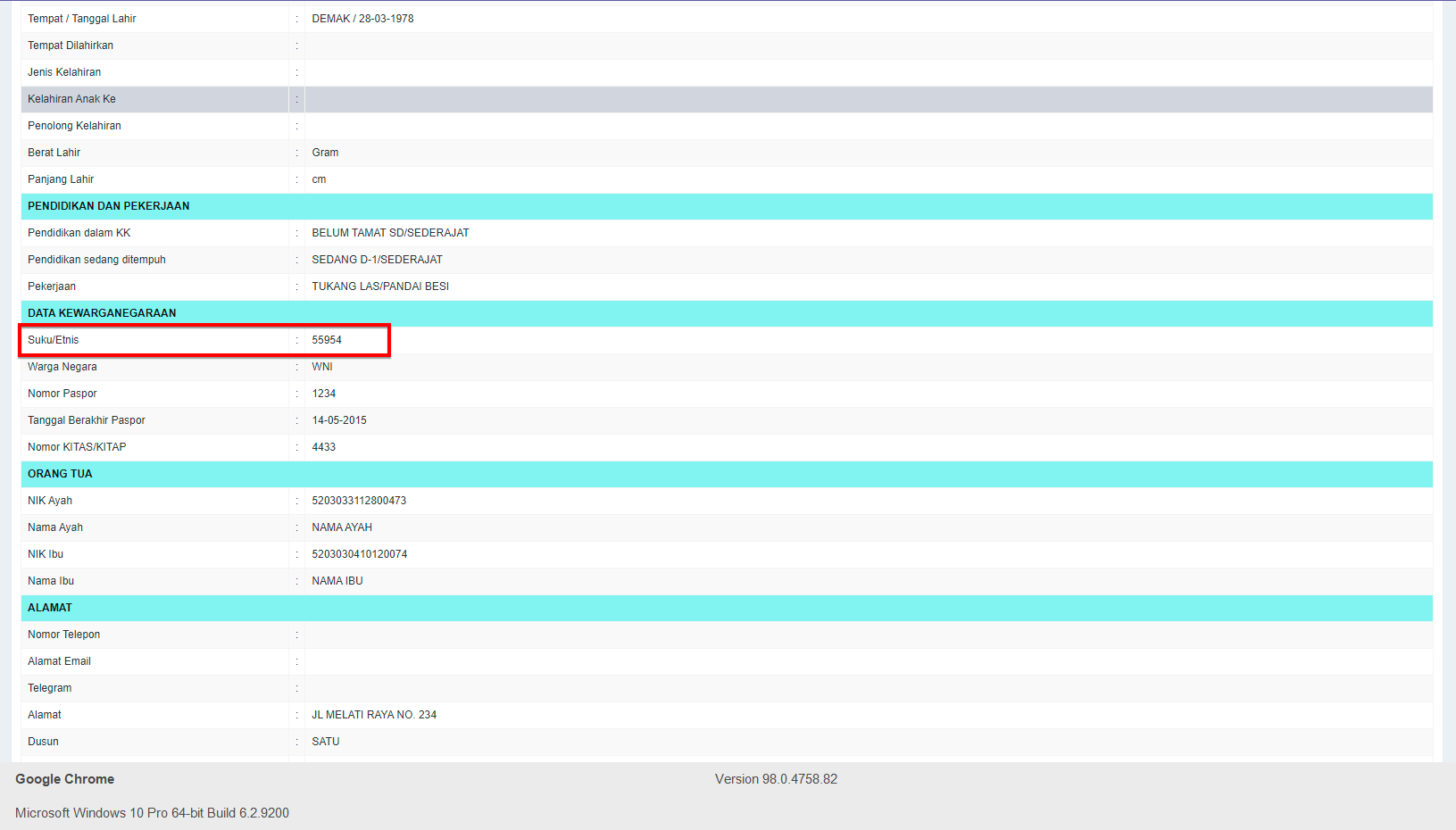Click the ORANG TUA section header
Viewport: 1456px width, 830px height.
coord(59,474)
